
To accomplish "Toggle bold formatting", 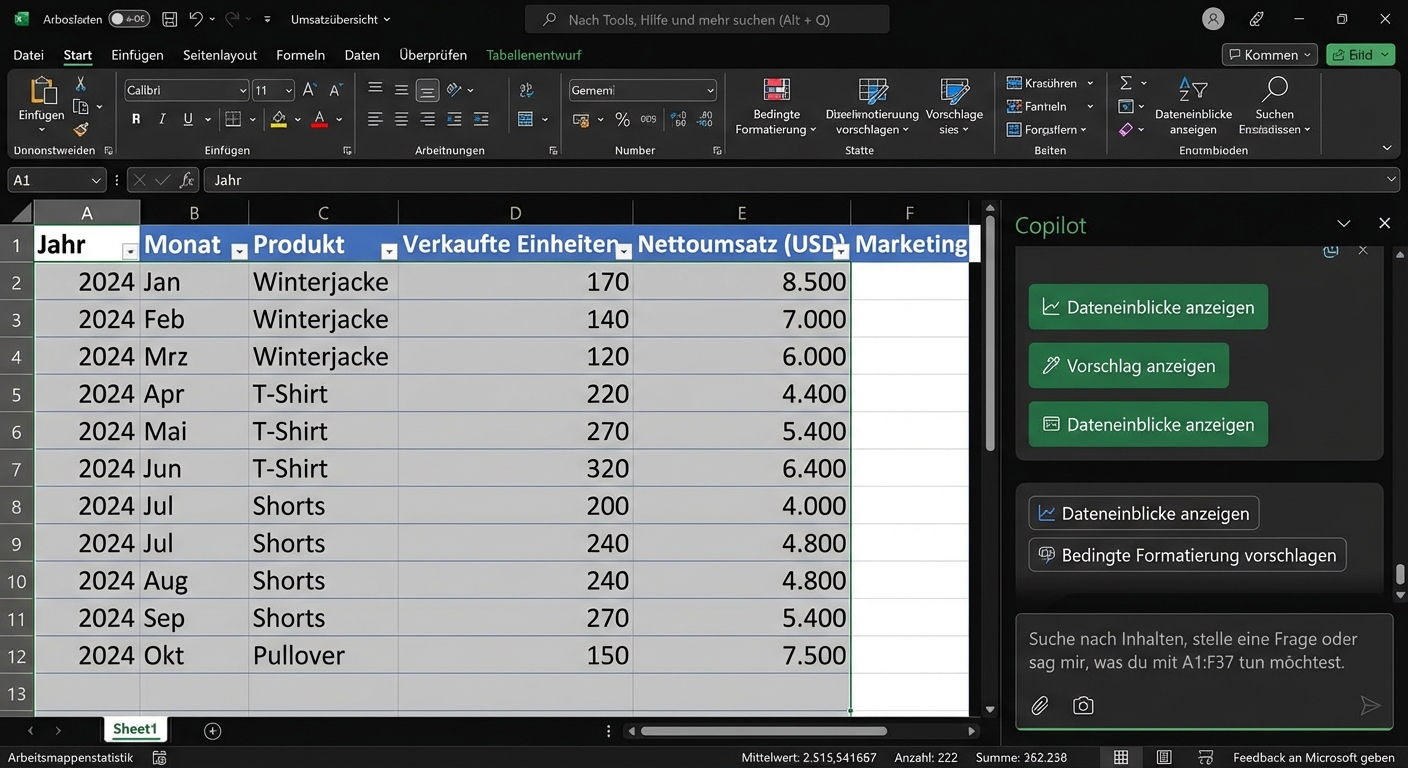I will (x=136, y=120).
